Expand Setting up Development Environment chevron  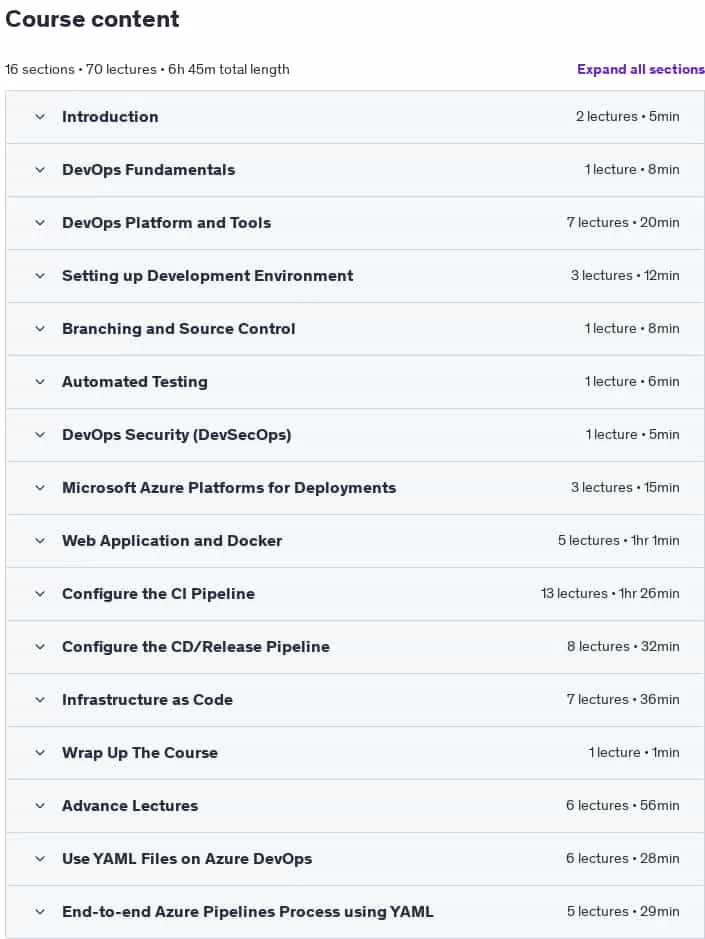coord(40,276)
